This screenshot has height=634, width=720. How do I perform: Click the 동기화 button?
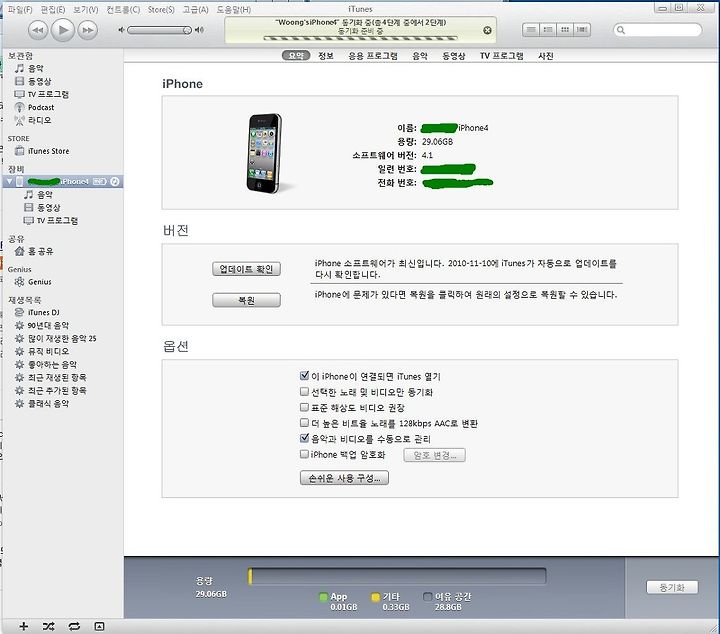point(672,587)
